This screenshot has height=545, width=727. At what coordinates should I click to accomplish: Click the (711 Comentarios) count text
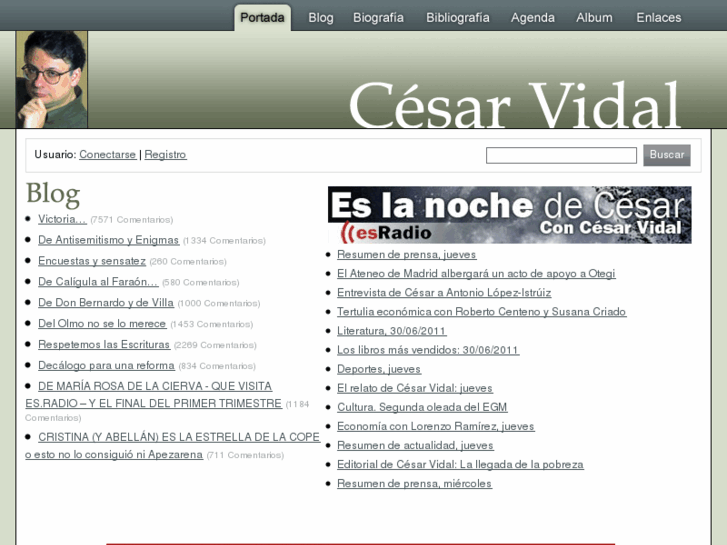[x=245, y=455]
